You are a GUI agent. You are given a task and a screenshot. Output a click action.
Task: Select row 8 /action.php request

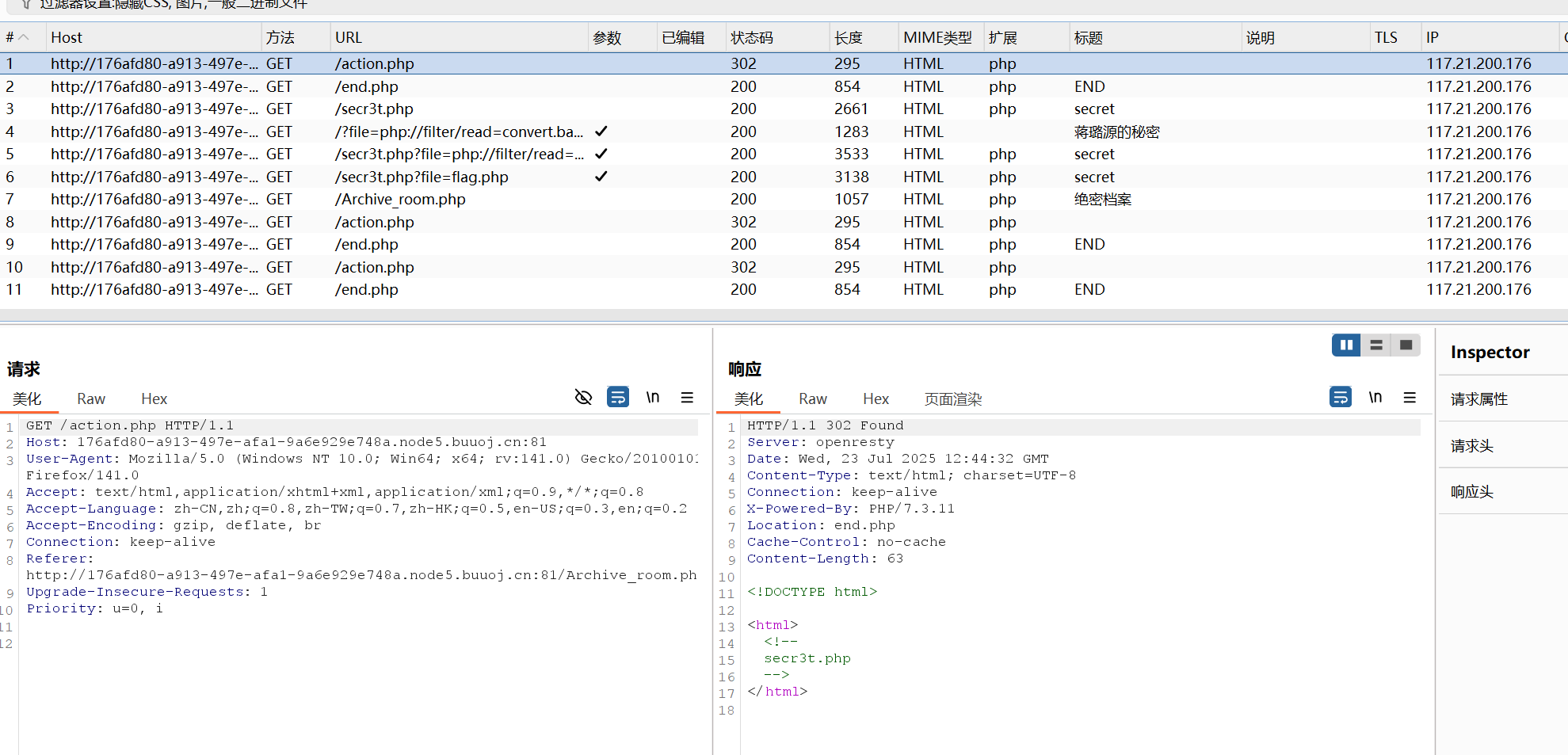784,222
